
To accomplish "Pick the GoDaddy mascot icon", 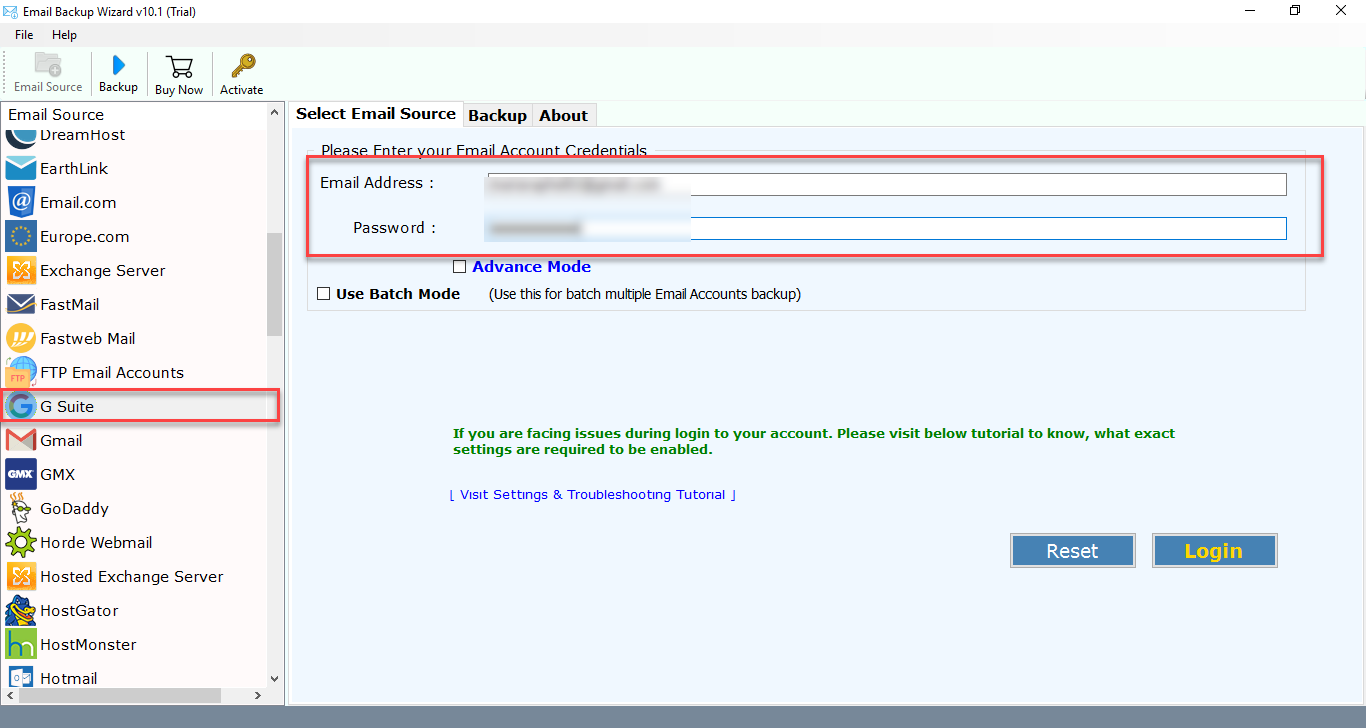I will click(x=21, y=509).
